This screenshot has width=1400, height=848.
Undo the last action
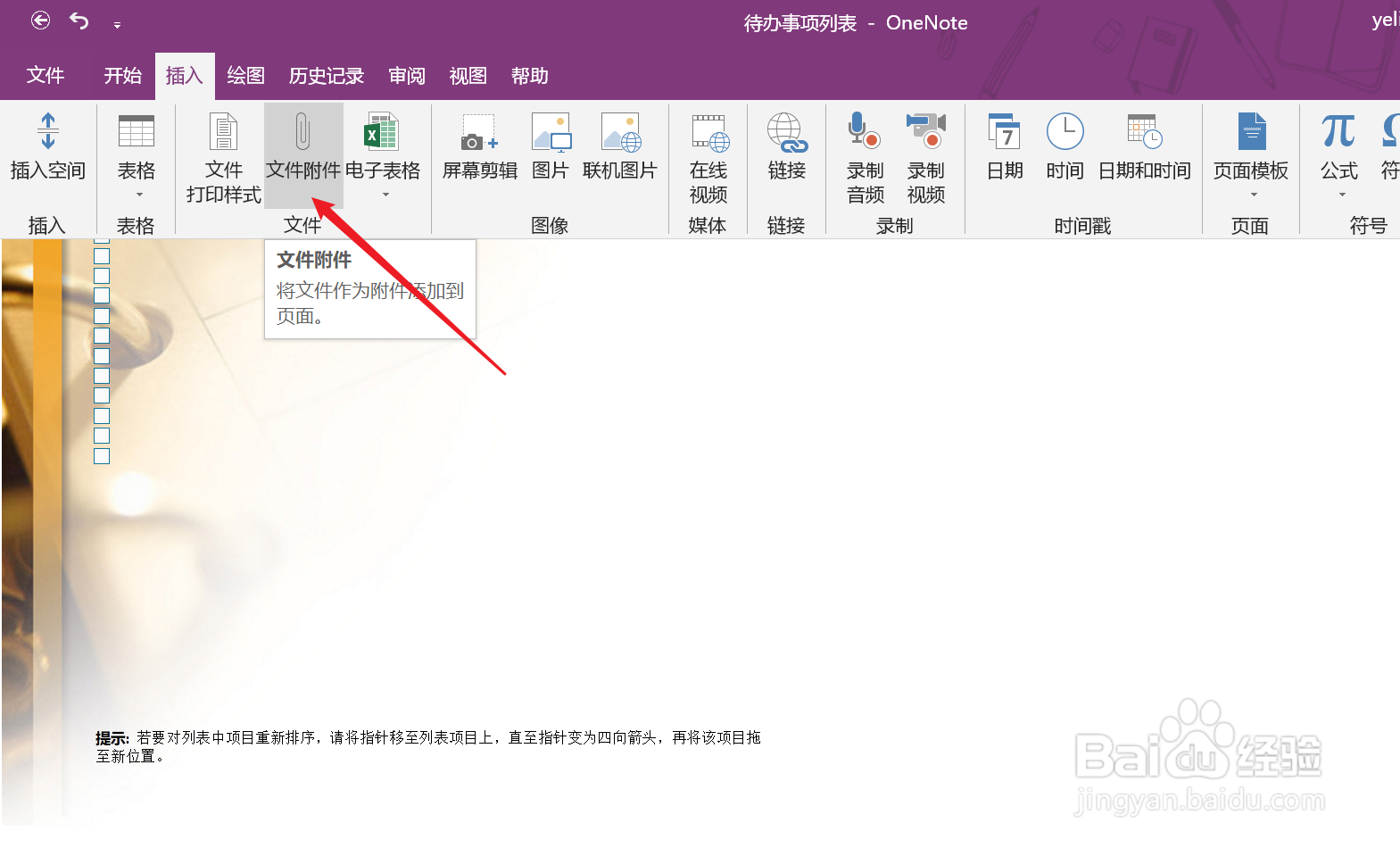click(79, 21)
